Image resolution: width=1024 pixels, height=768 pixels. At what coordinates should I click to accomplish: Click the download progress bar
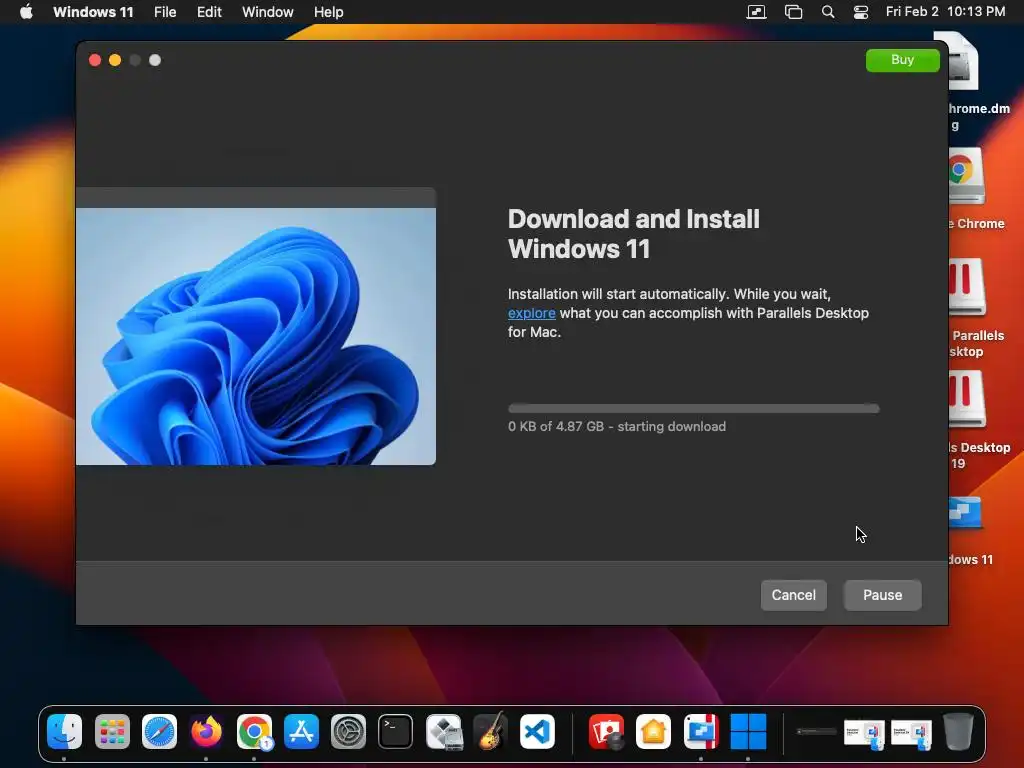coord(694,409)
